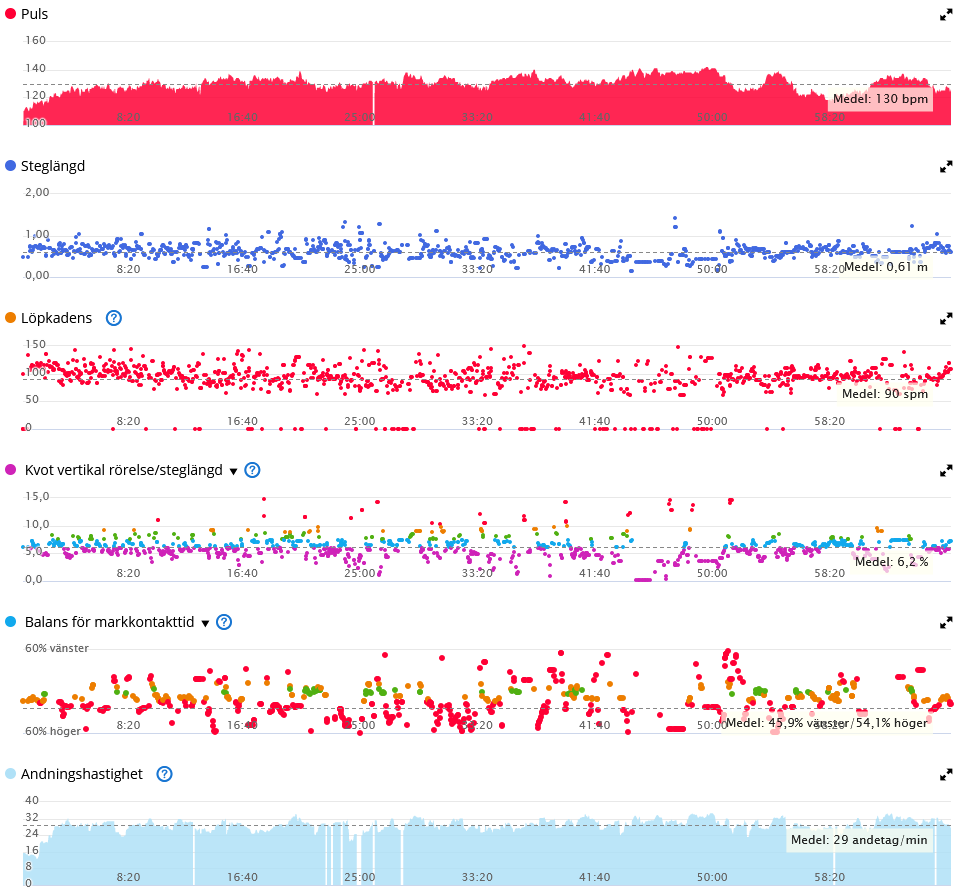The image size is (967, 896).
Task: Open the Kvot vertikal rörelse/steglängd metric dropdown
Action: [x=233, y=472]
